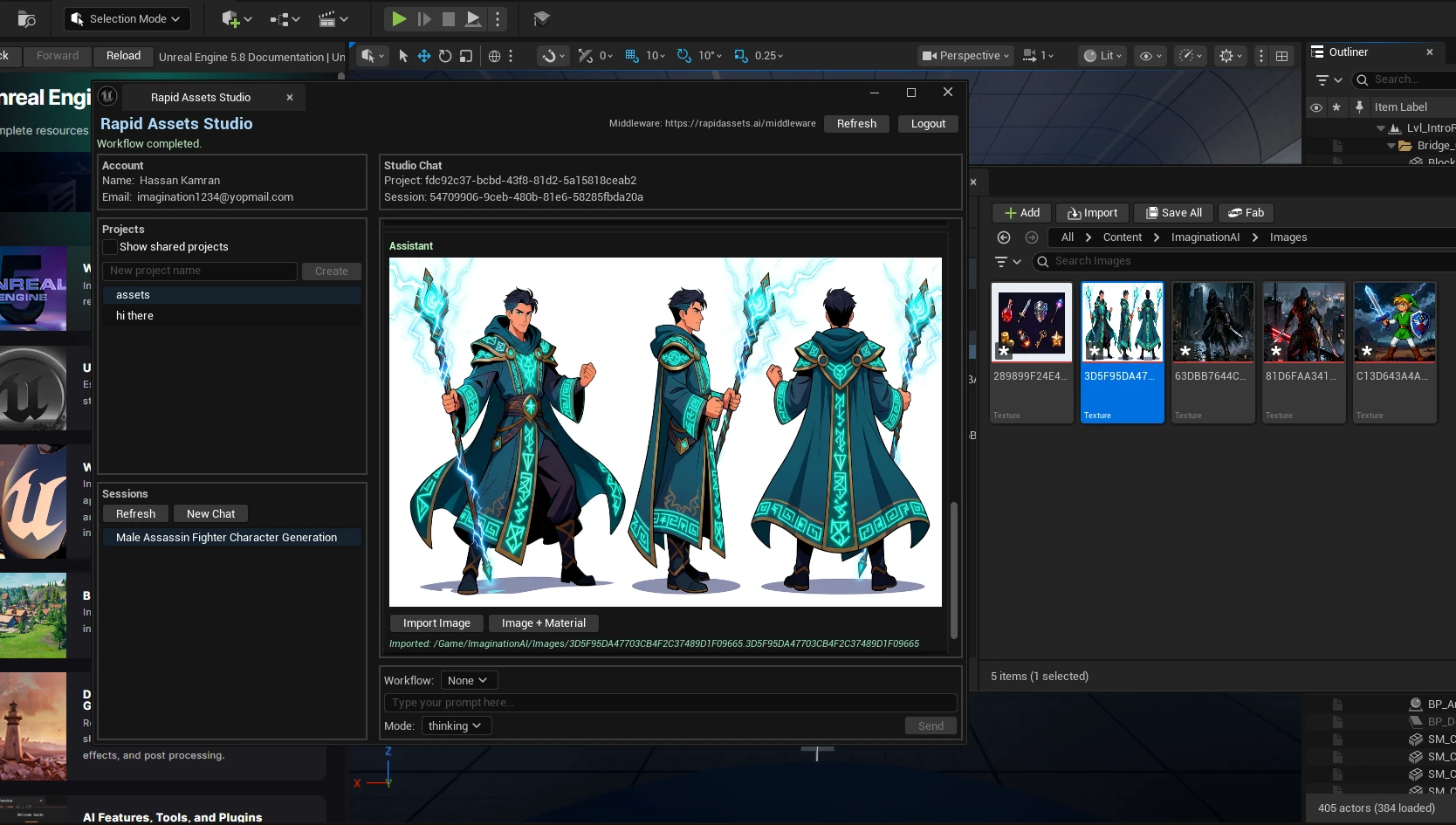The height and width of the screenshot is (825, 1456).
Task: Open transform tools three-dot overflow
Action: [x=511, y=56]
